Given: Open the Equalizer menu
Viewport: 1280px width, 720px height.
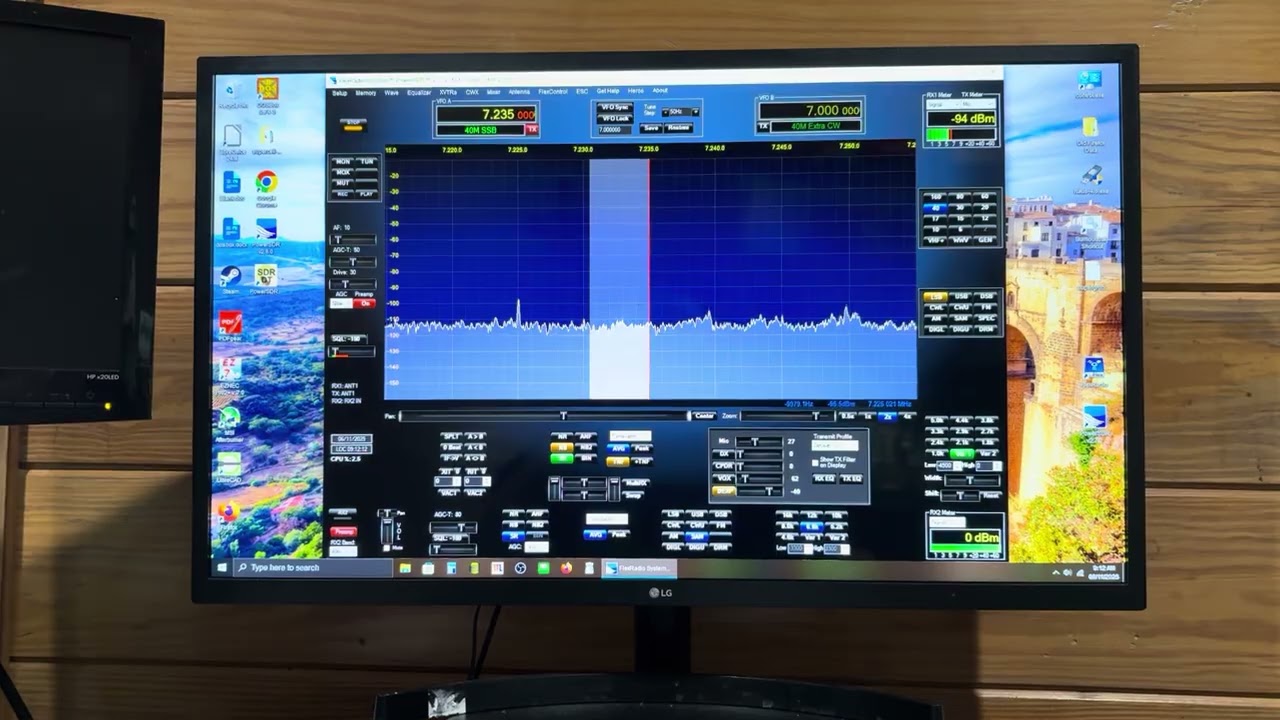Looking at the screenshot, I should coord(419,92).
